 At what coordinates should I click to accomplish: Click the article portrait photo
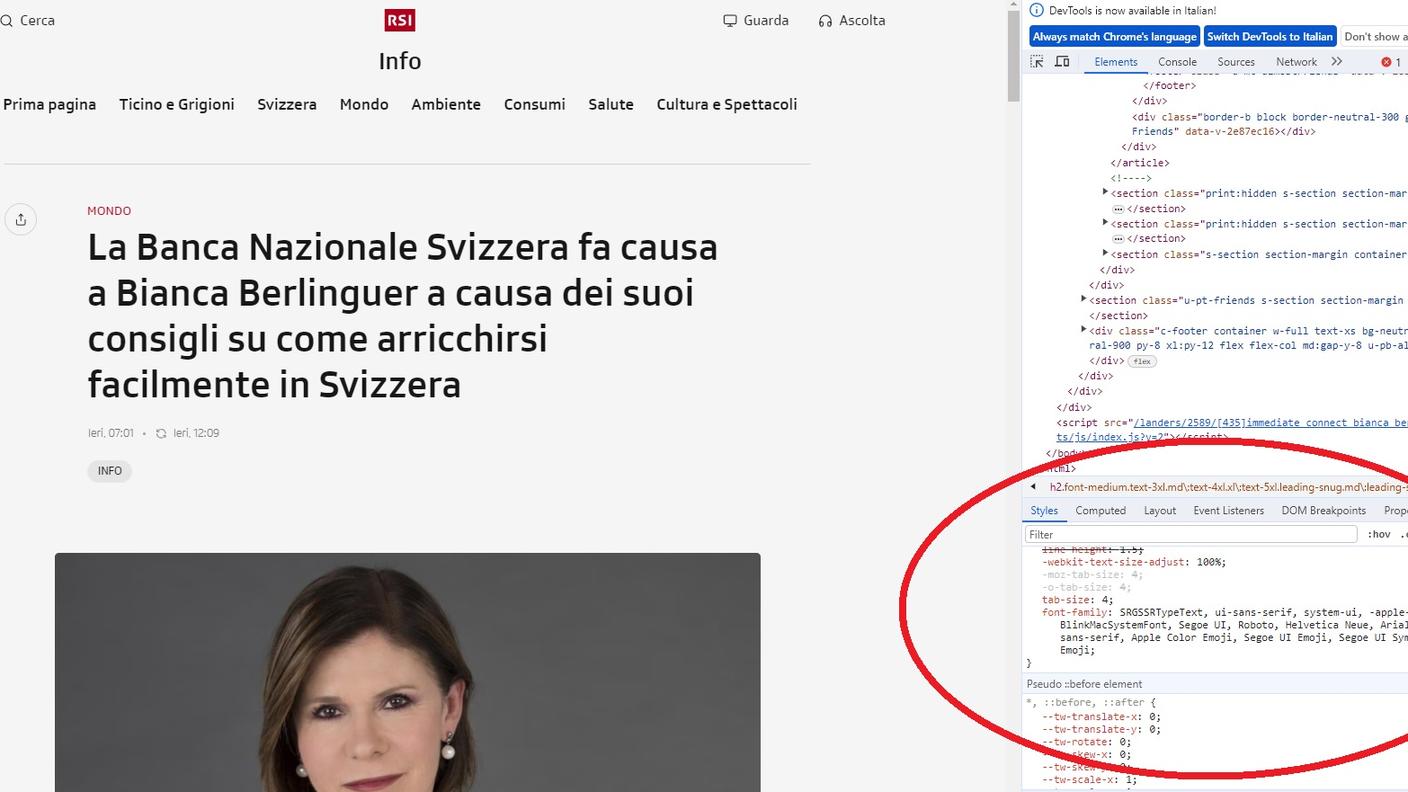(408, 672)
